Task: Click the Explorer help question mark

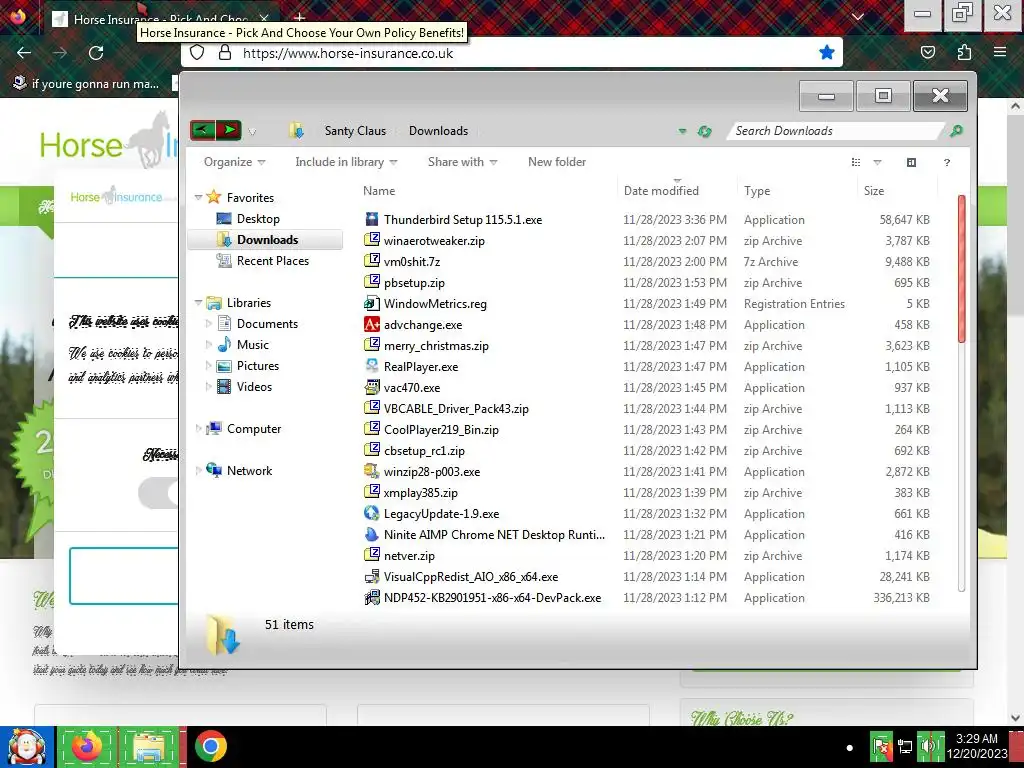Action: [x=947, y=163]
